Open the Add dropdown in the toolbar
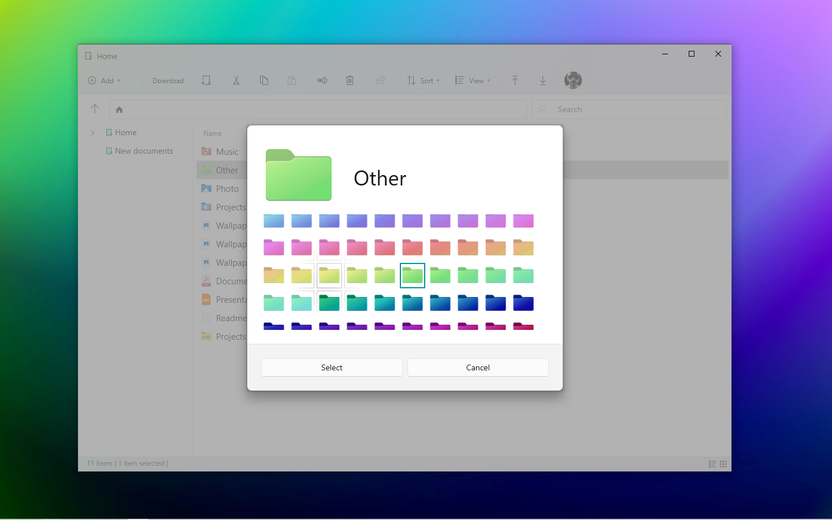 pos(104,81)
